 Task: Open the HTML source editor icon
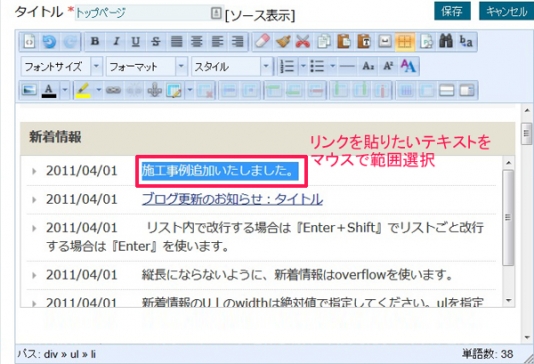point(29,42)
